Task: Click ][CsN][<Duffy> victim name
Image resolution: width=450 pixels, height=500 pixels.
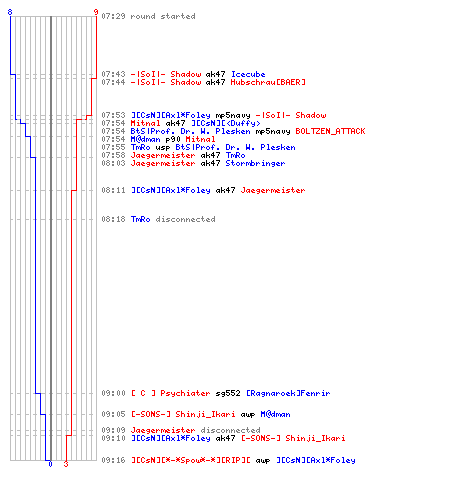Action: (226, 123)
